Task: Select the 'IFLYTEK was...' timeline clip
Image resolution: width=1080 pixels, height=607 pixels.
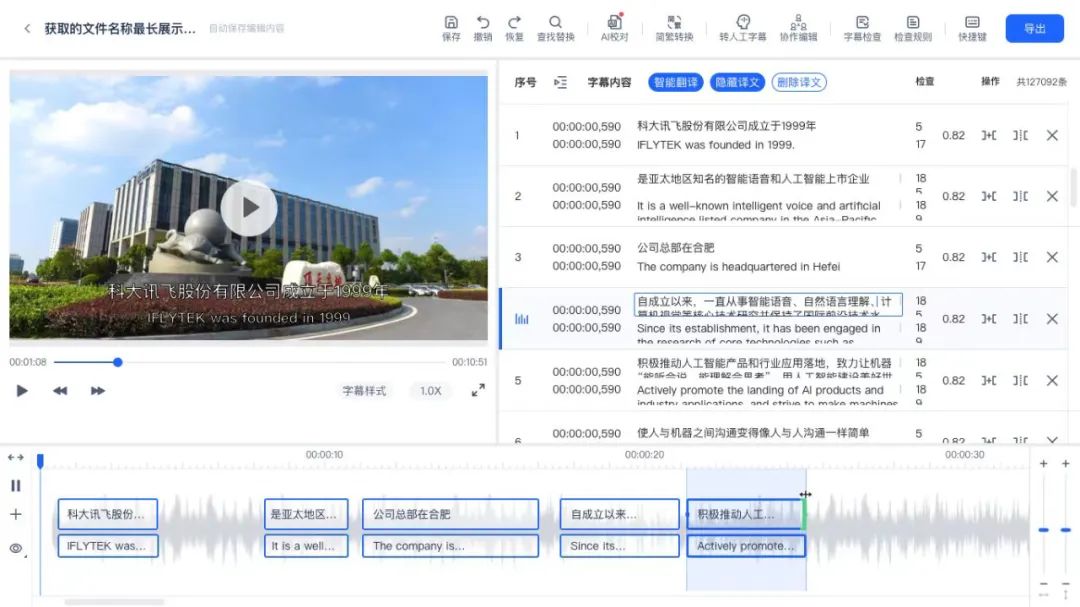Action: pos(107,546)
